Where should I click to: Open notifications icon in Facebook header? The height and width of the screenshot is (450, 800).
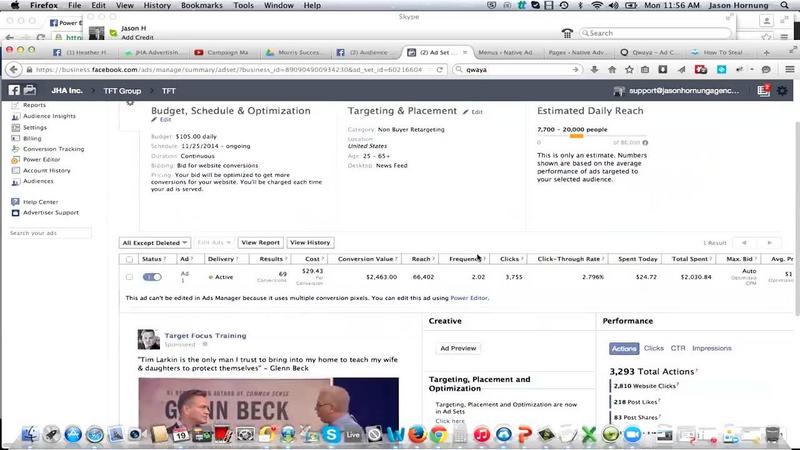[763, 90]
